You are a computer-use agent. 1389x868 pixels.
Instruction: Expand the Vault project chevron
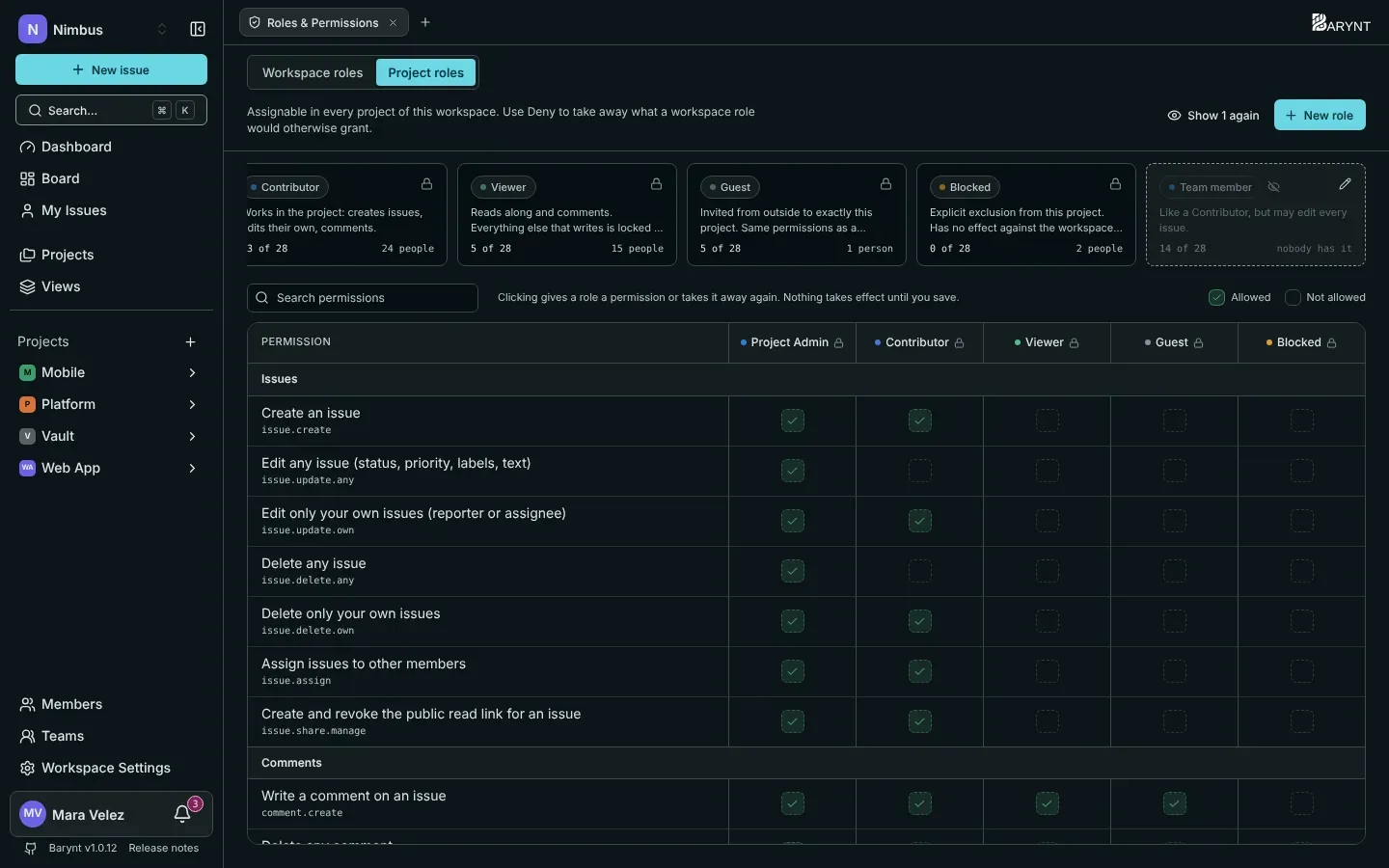[x=192, y=436]
